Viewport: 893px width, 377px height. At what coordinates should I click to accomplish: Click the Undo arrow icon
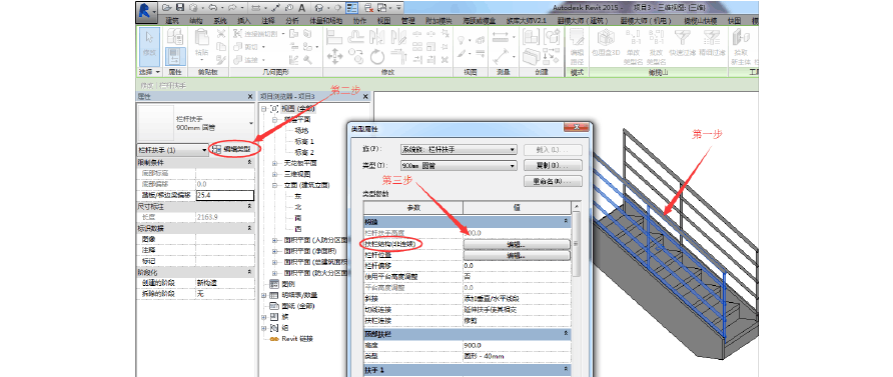tap(214, 8)
